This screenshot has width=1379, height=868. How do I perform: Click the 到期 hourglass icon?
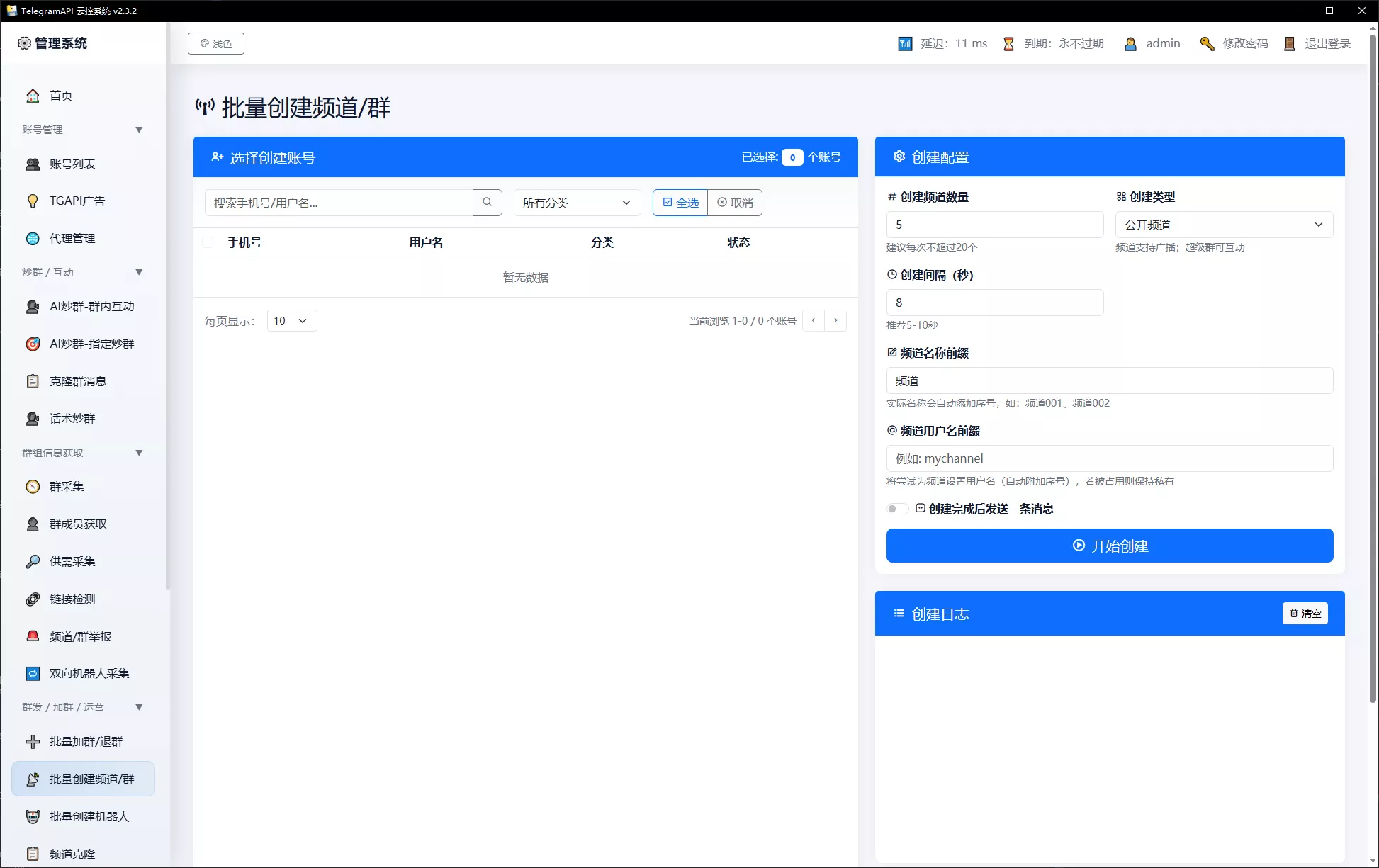[1008, 44]
